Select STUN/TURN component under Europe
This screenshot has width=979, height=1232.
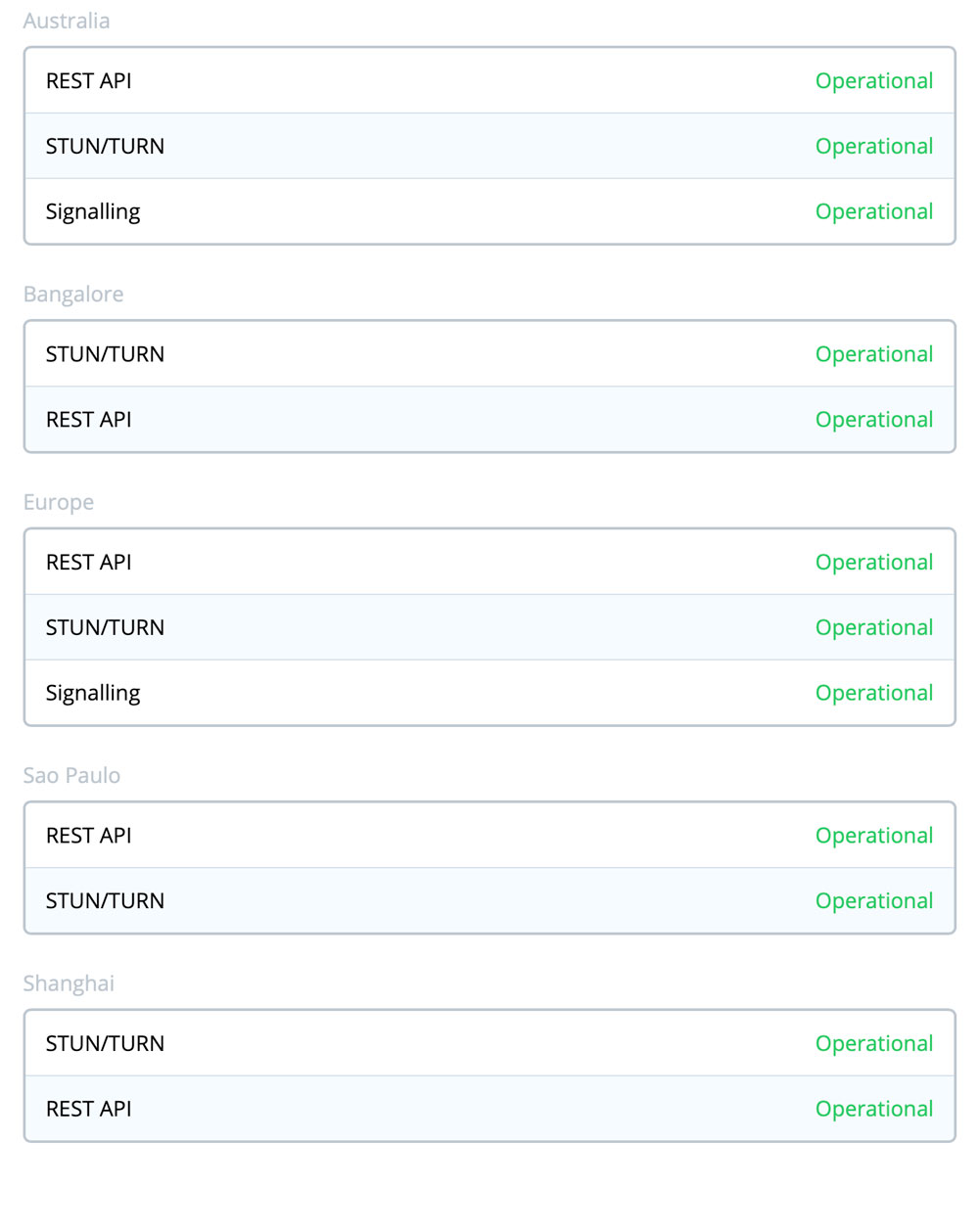(x=105, y=627)
